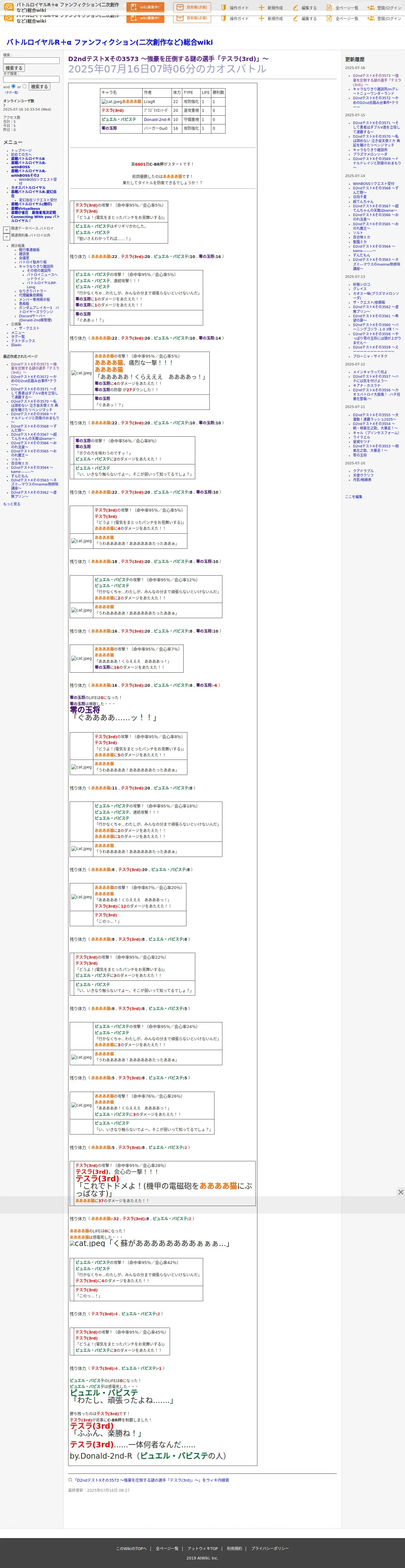Click the 新規作成 plus icon in the topmost header
Screen dimensions: 405x1568
pyautogui.click(x=261, y=8)
